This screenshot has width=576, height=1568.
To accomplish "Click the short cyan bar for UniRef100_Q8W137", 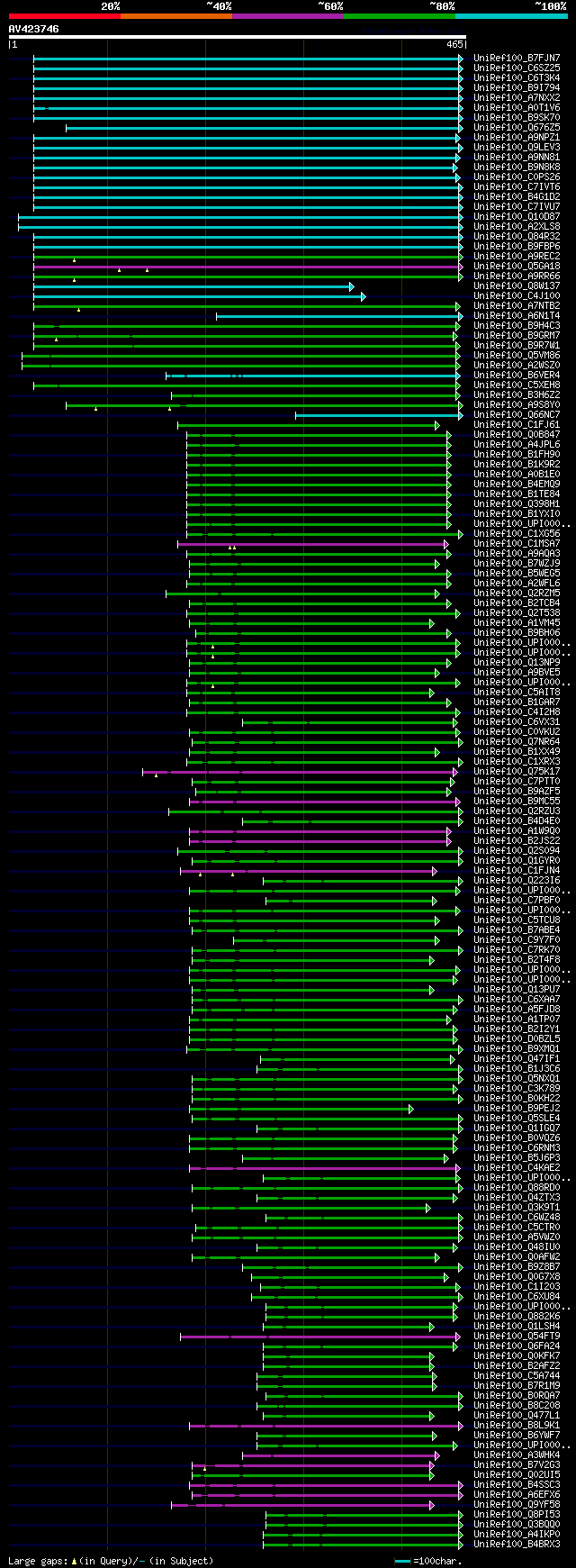I will click(x=193, y=286).
